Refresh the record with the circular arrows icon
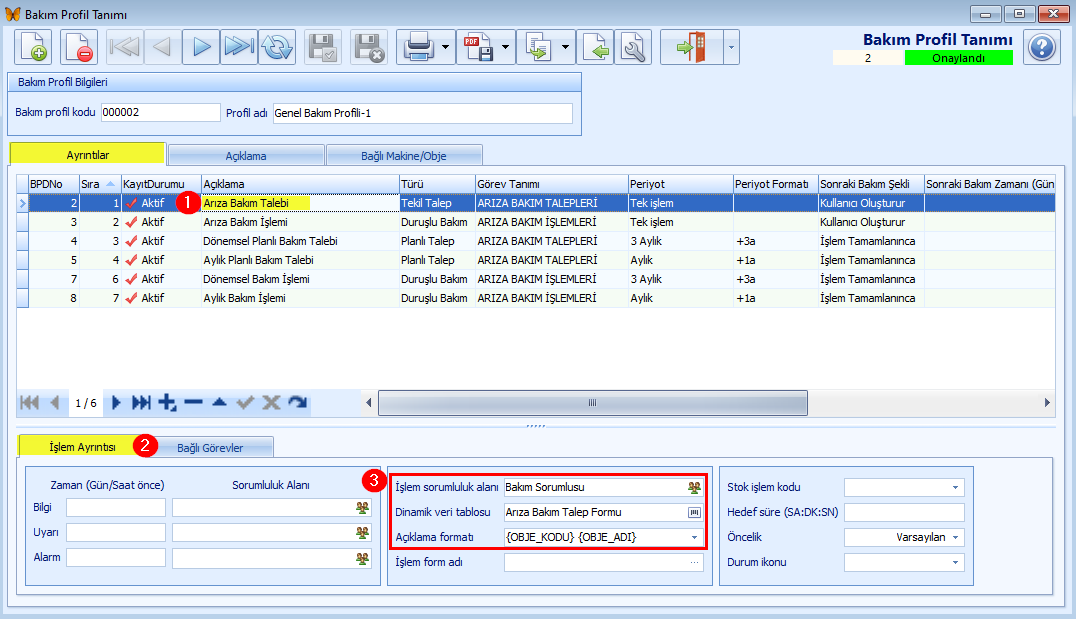The height and width of the screenshot is (619, 1076). pyautogui.click(x=277, y=47)
